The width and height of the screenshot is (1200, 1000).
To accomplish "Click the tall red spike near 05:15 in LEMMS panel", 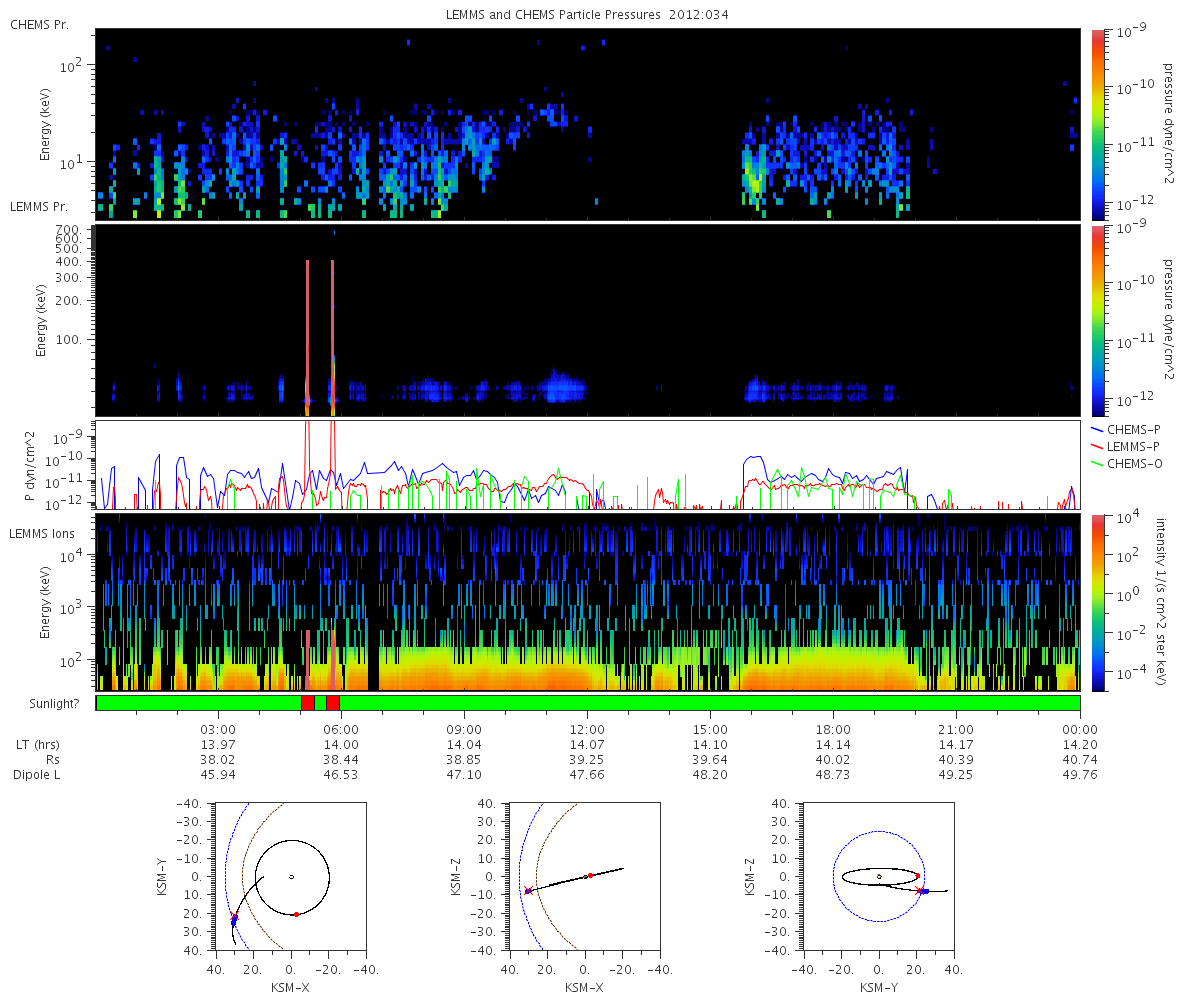I will [307, 335].
